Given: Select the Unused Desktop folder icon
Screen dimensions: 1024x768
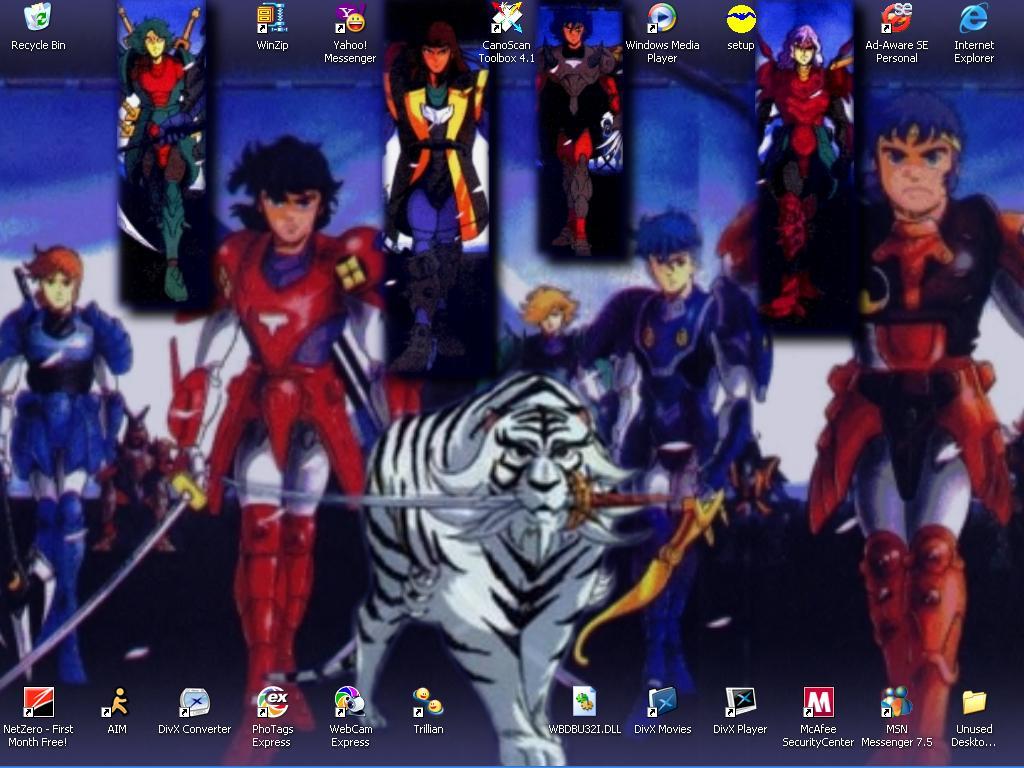Looking at the screenshot, I should tap(974, 702).
